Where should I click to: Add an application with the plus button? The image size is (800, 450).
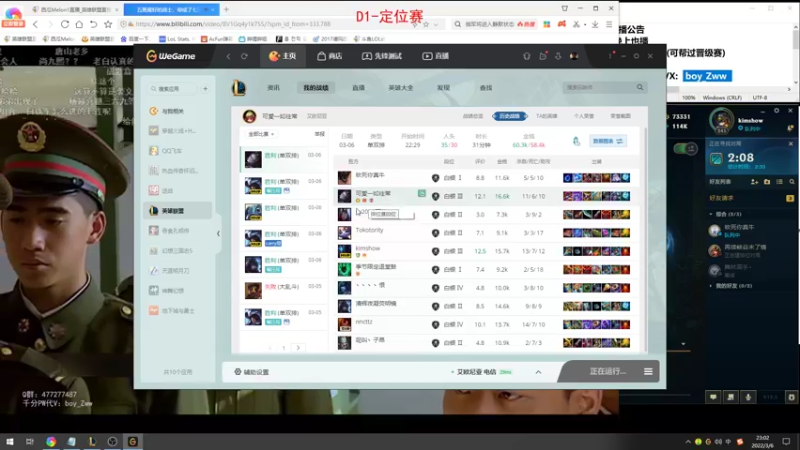click(205, 89)
